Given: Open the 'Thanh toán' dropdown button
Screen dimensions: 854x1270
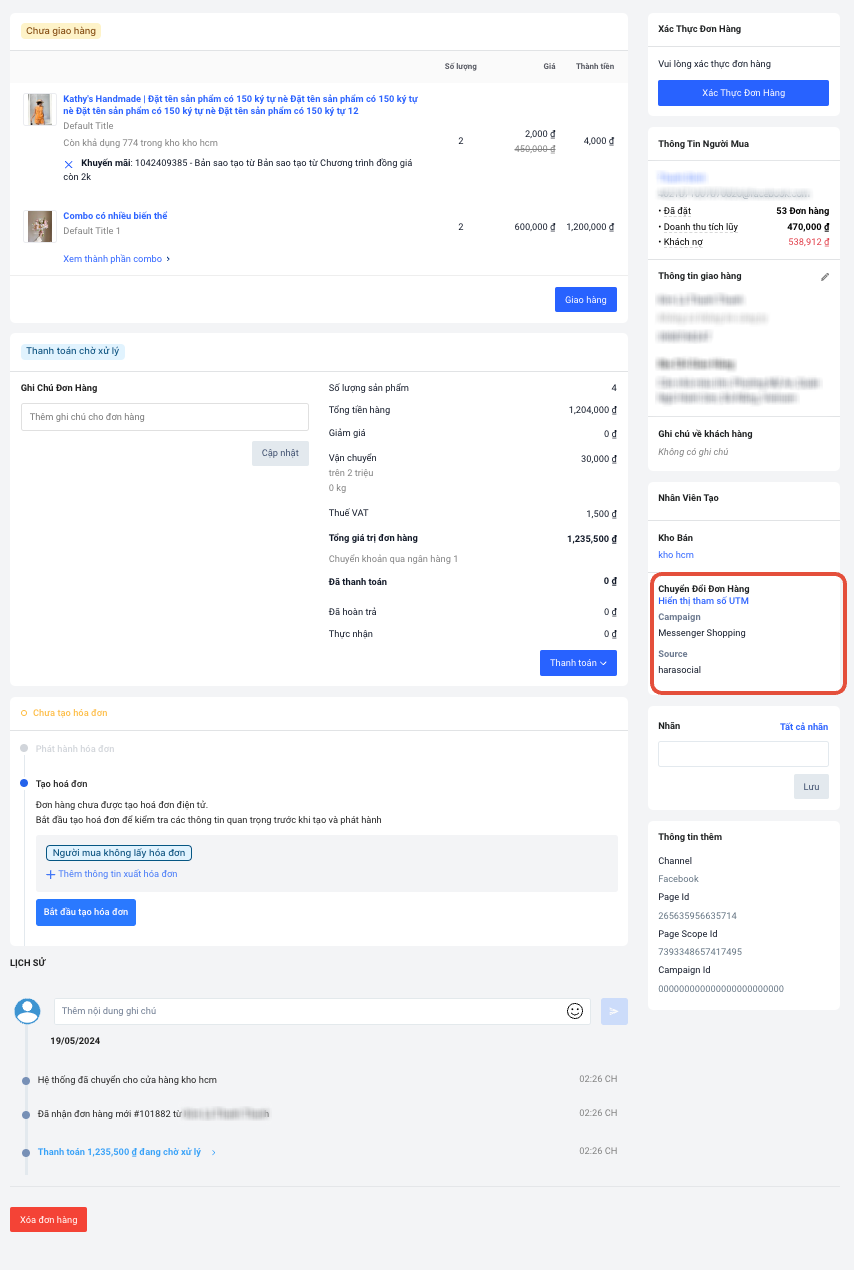Looking at the screenshot, I should 578,663.
